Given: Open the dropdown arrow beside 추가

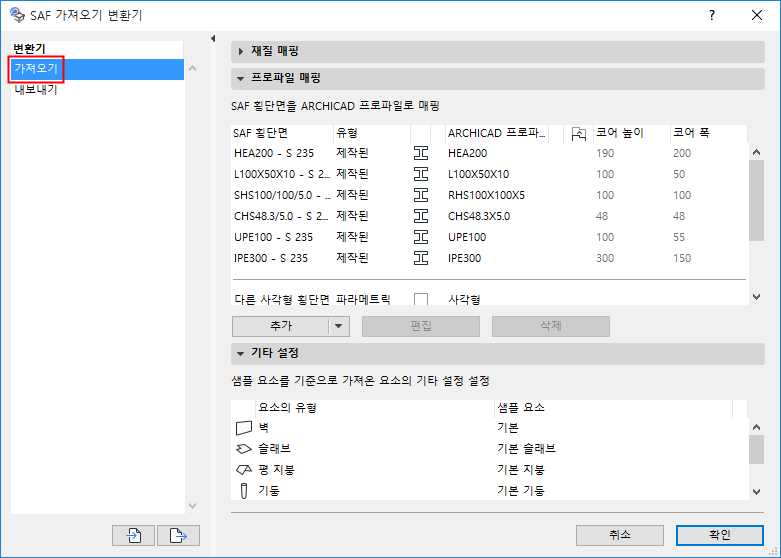Looking at the screenshot, I should [339, 326].
